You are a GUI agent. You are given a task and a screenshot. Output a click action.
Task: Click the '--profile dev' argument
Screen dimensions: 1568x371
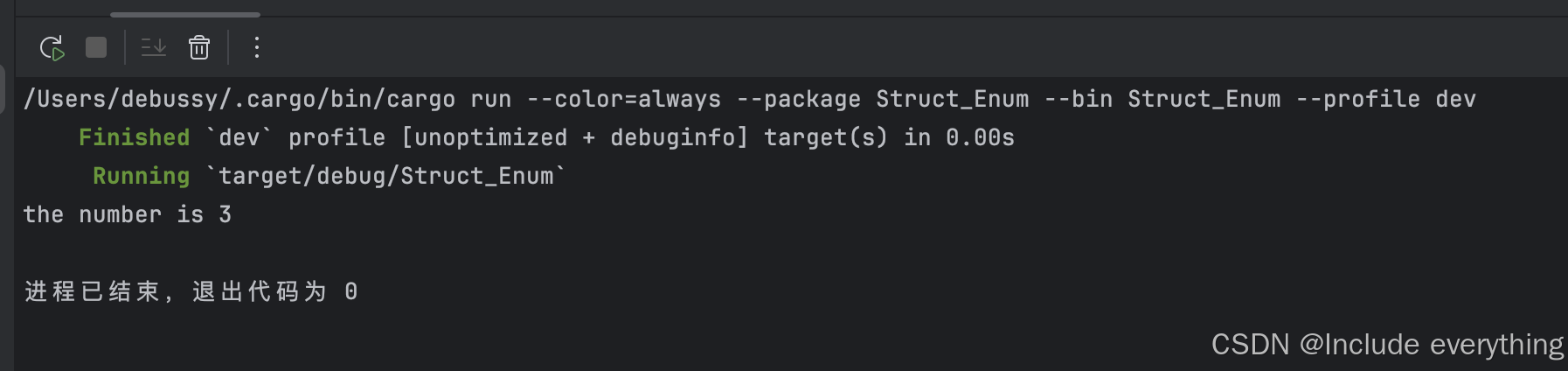(1385, 99)
